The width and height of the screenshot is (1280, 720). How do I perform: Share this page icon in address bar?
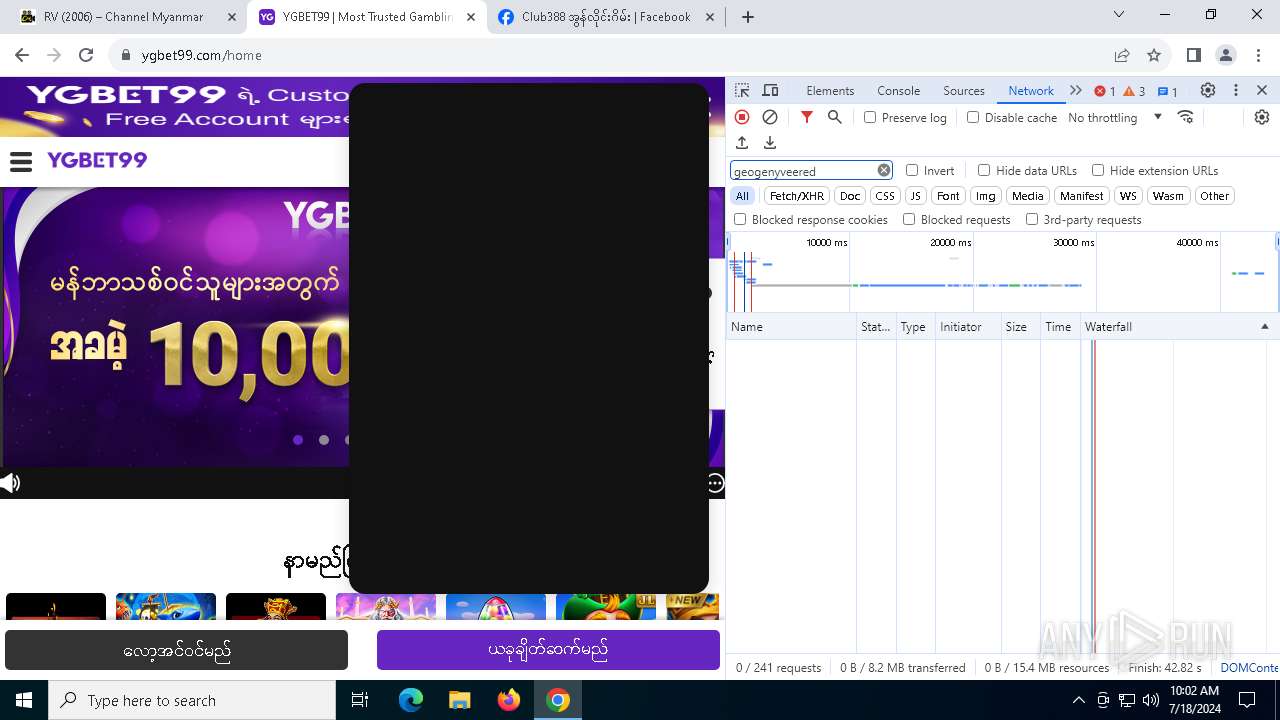pyautogui.click(x=1122, y=55)
